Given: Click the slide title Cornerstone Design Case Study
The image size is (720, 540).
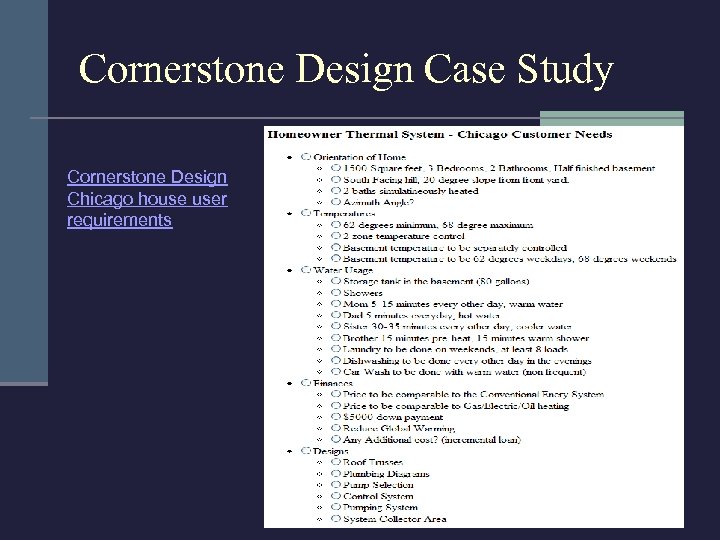Looking at the screenshot, I should click(346, 69).
